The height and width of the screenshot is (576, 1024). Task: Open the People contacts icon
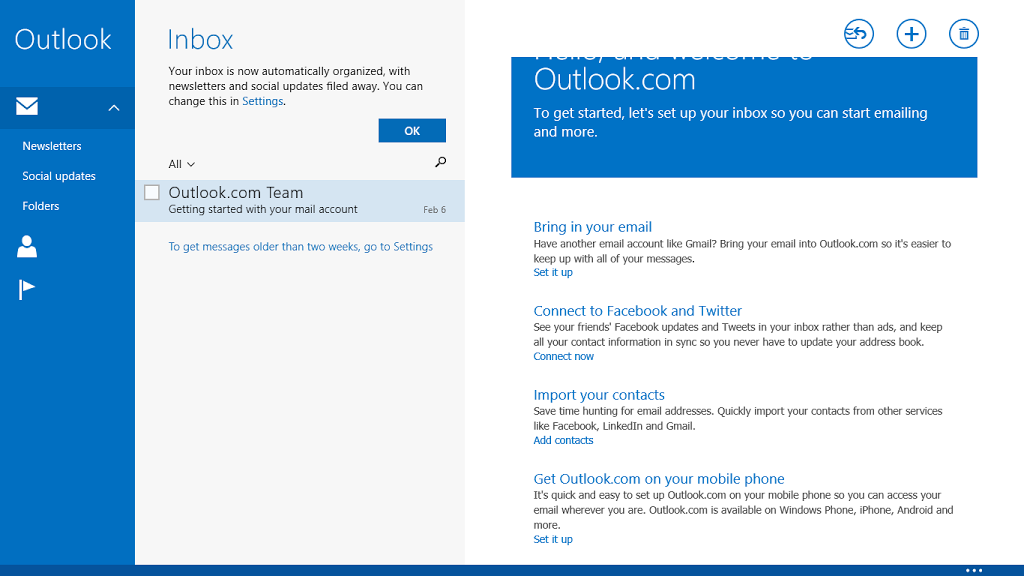click(x=27, y=246)
